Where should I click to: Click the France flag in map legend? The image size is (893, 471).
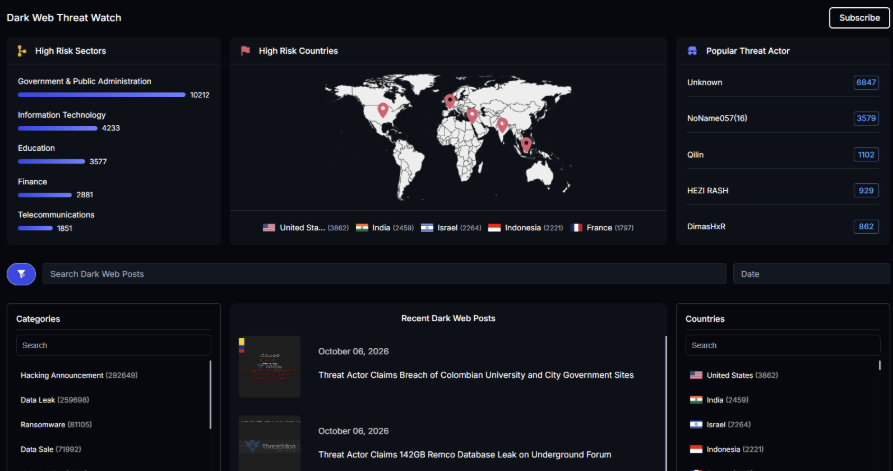[576, 228]
